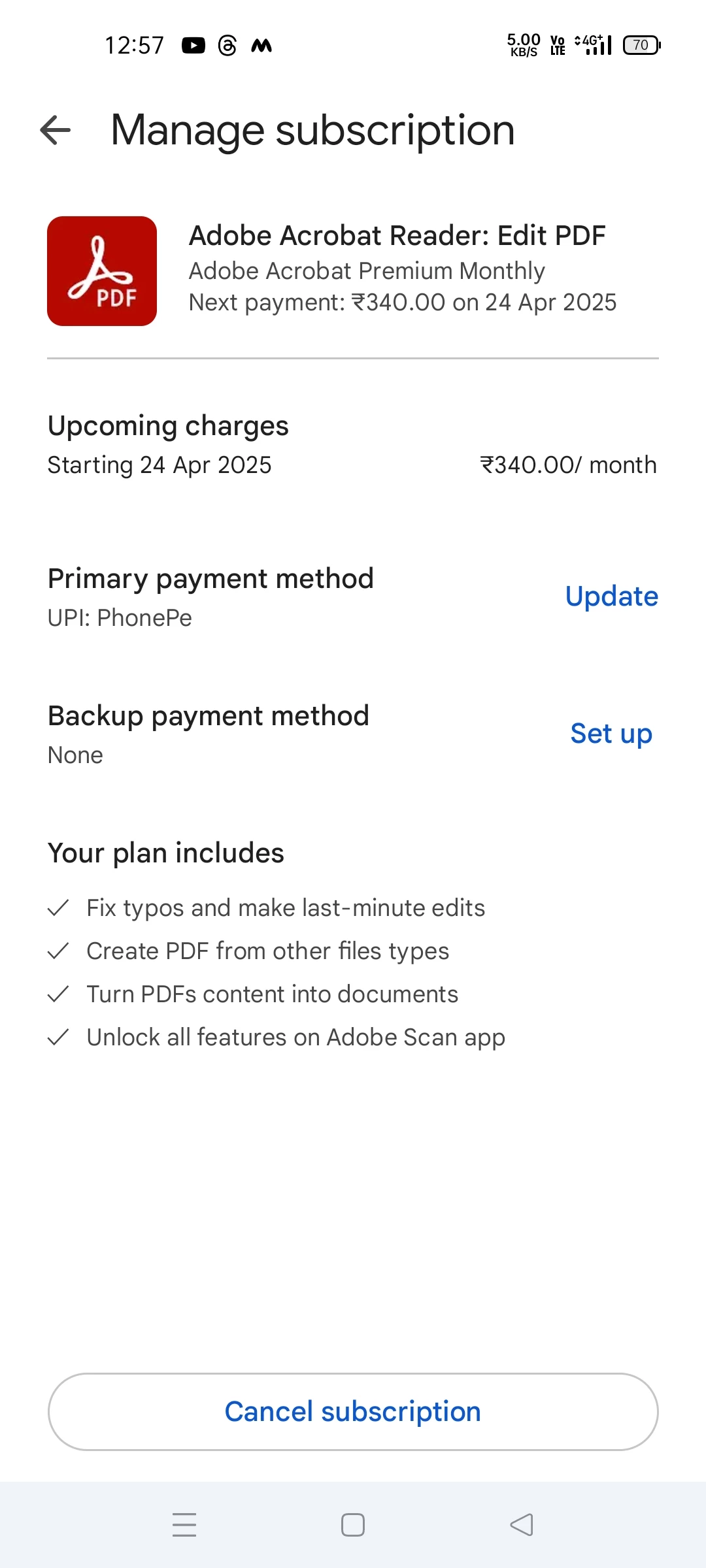The height and width of the screenshot is (1568, 706).
Task: Tap the checkmark beside Unlock all features
Action: 59,1037
